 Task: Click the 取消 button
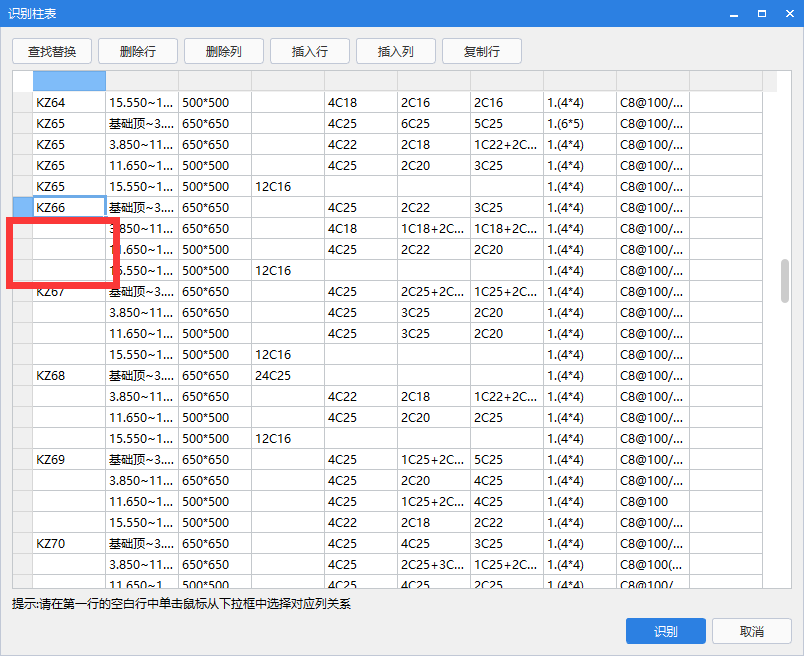tap(752, 631)
